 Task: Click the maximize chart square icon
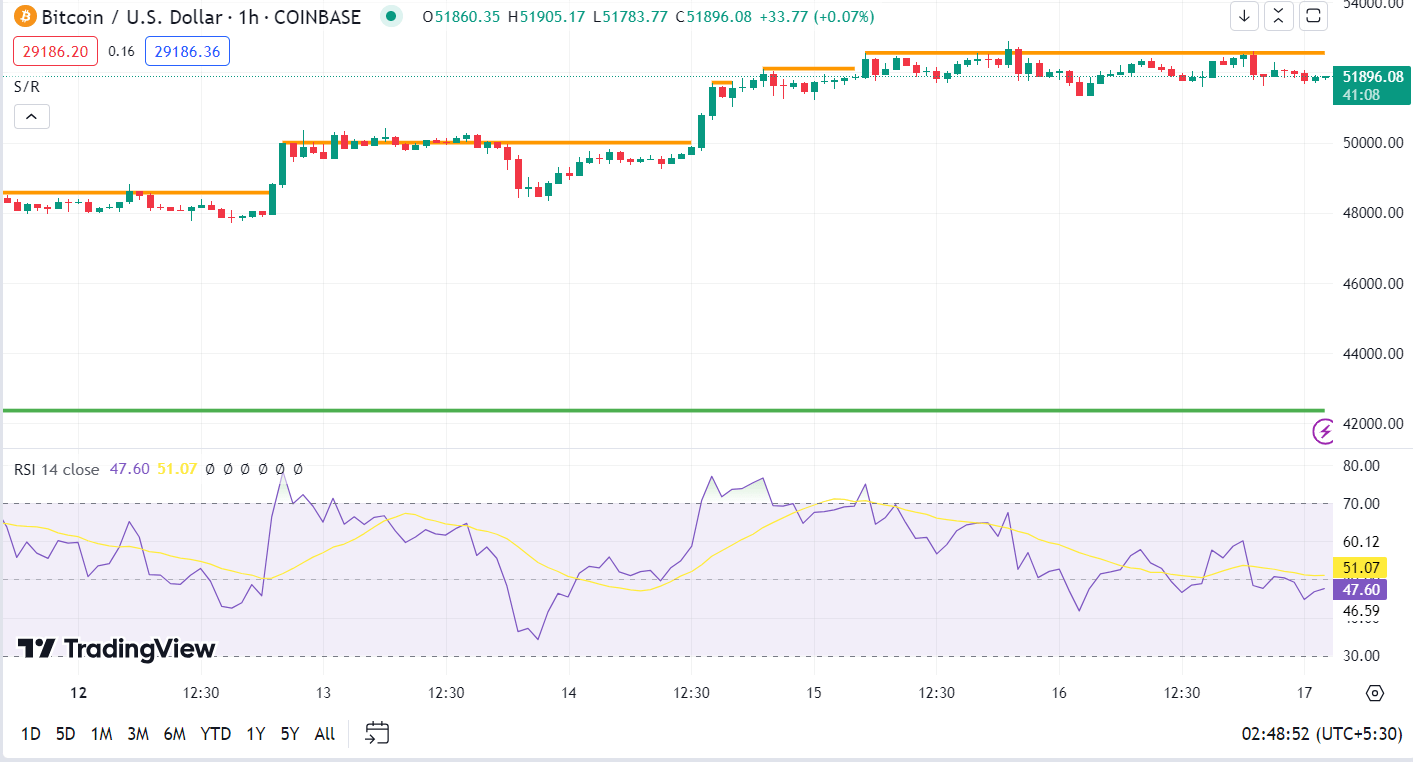1313,16
